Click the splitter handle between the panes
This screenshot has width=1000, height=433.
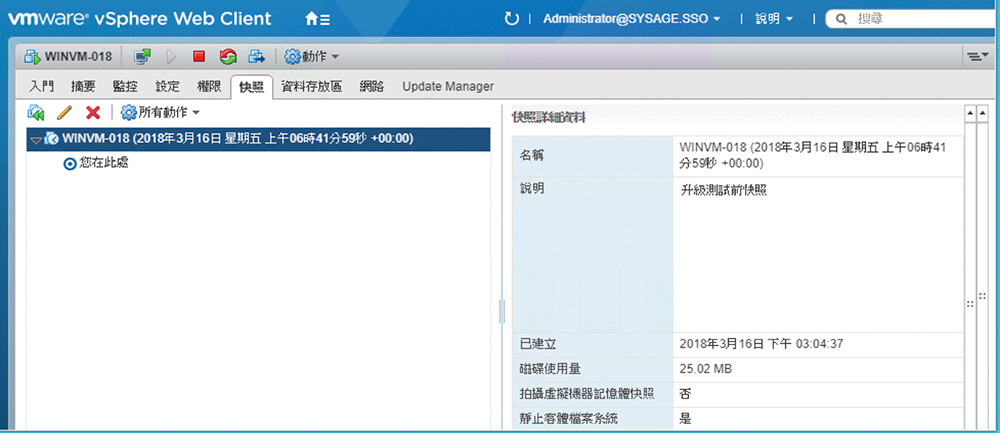coord(501,312)
